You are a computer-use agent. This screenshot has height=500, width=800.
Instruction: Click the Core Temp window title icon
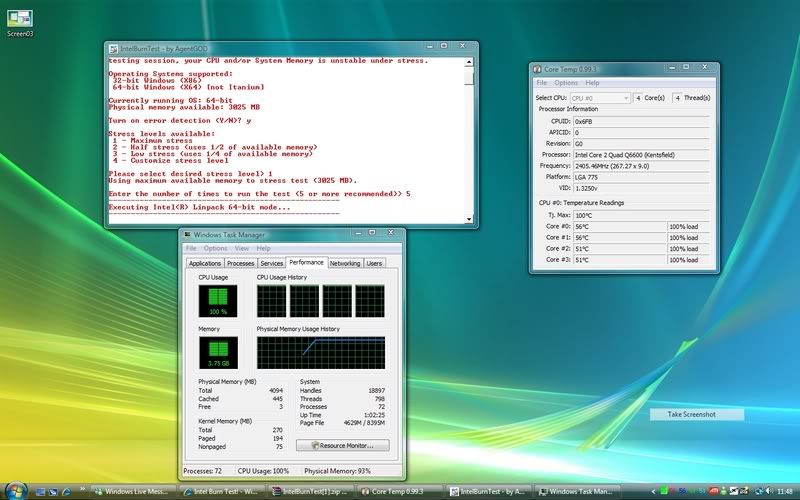537,69
